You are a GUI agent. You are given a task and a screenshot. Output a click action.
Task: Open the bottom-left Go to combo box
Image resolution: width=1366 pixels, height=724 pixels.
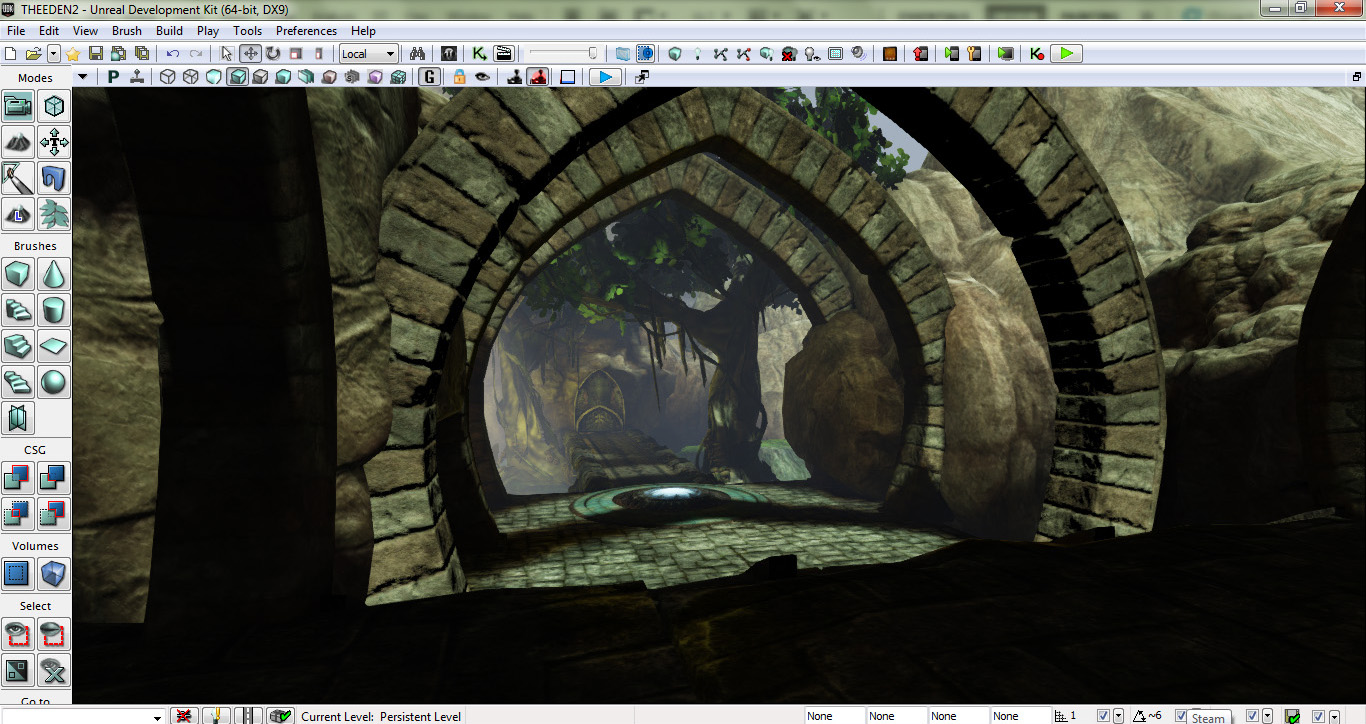84,716
